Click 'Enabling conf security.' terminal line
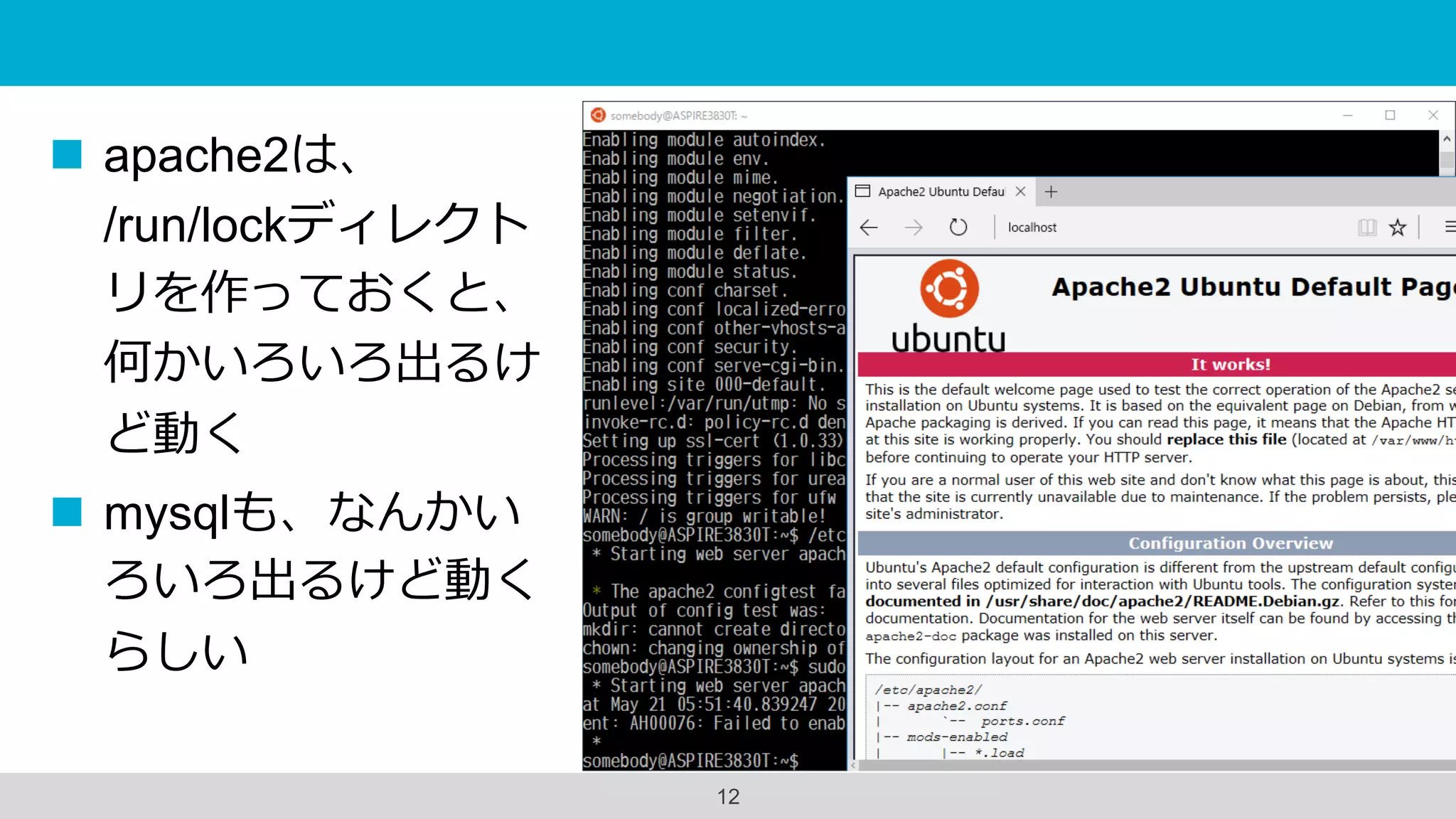 coord(690,347)
